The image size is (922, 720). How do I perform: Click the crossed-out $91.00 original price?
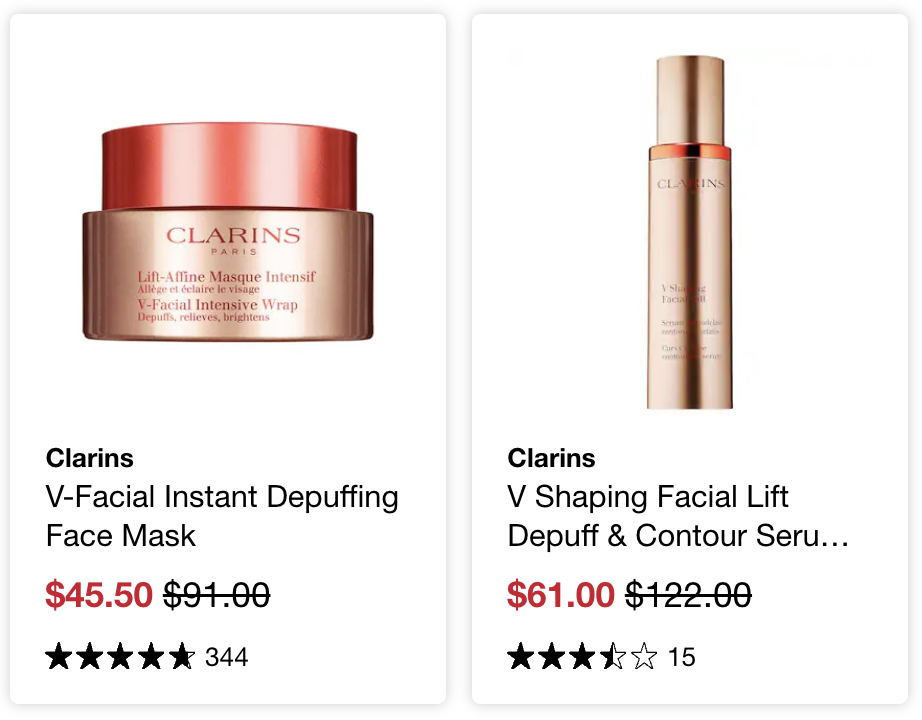pyautogui.click(x=216, y=594)
